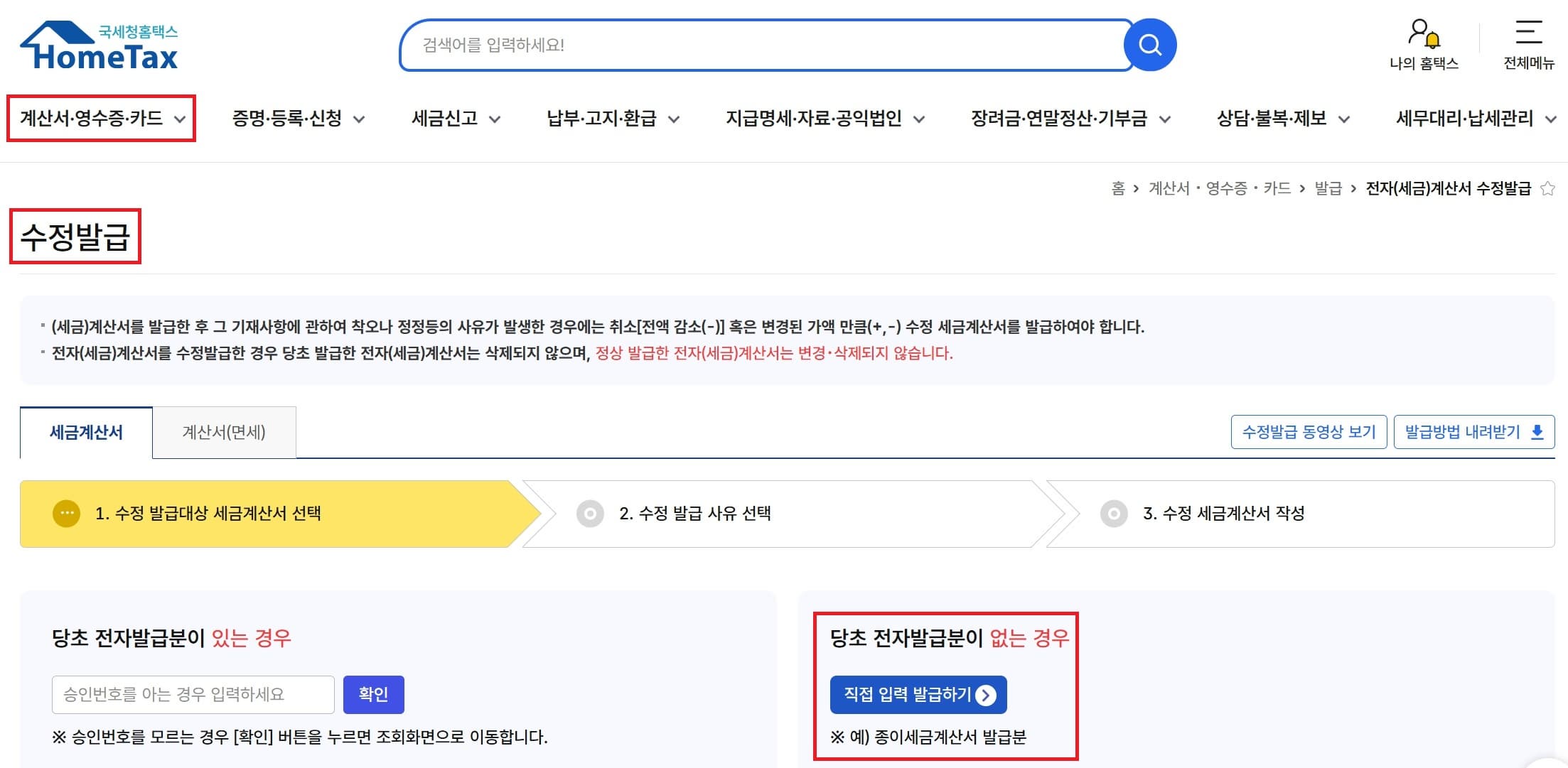1568x768 pixels.
Task: Toggle step 2 수정 발급 사유 선택 marker
Action: (x=591, y=514)
